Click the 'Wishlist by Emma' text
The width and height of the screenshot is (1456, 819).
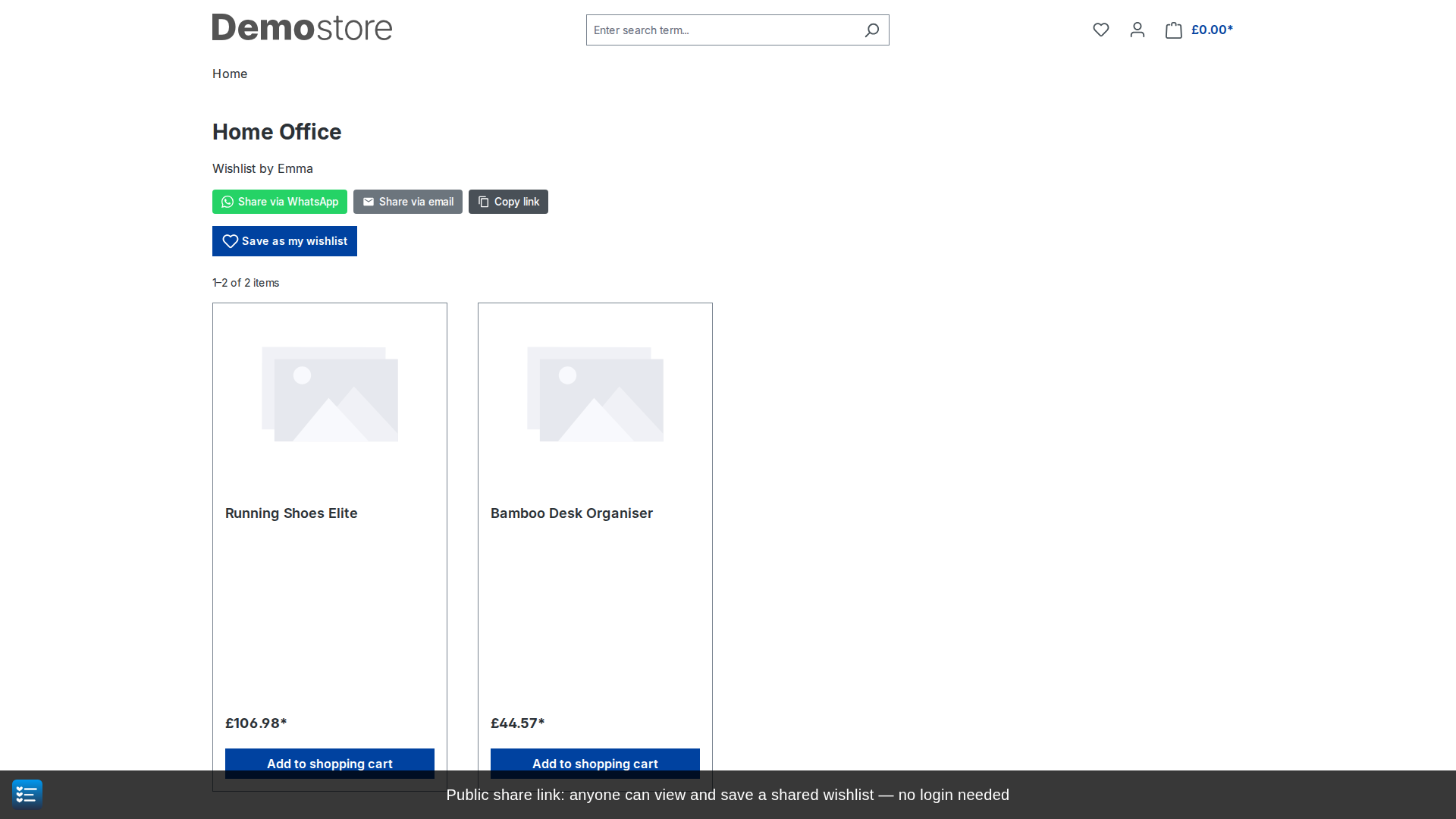[262, 168]
